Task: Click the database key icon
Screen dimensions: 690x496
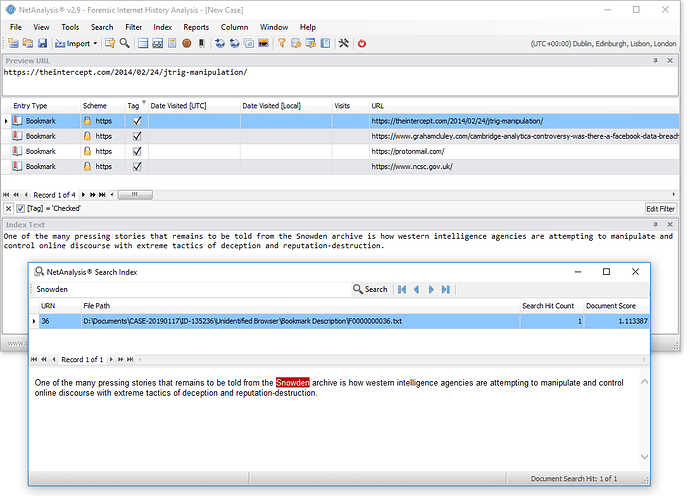Action: point(296,43)
